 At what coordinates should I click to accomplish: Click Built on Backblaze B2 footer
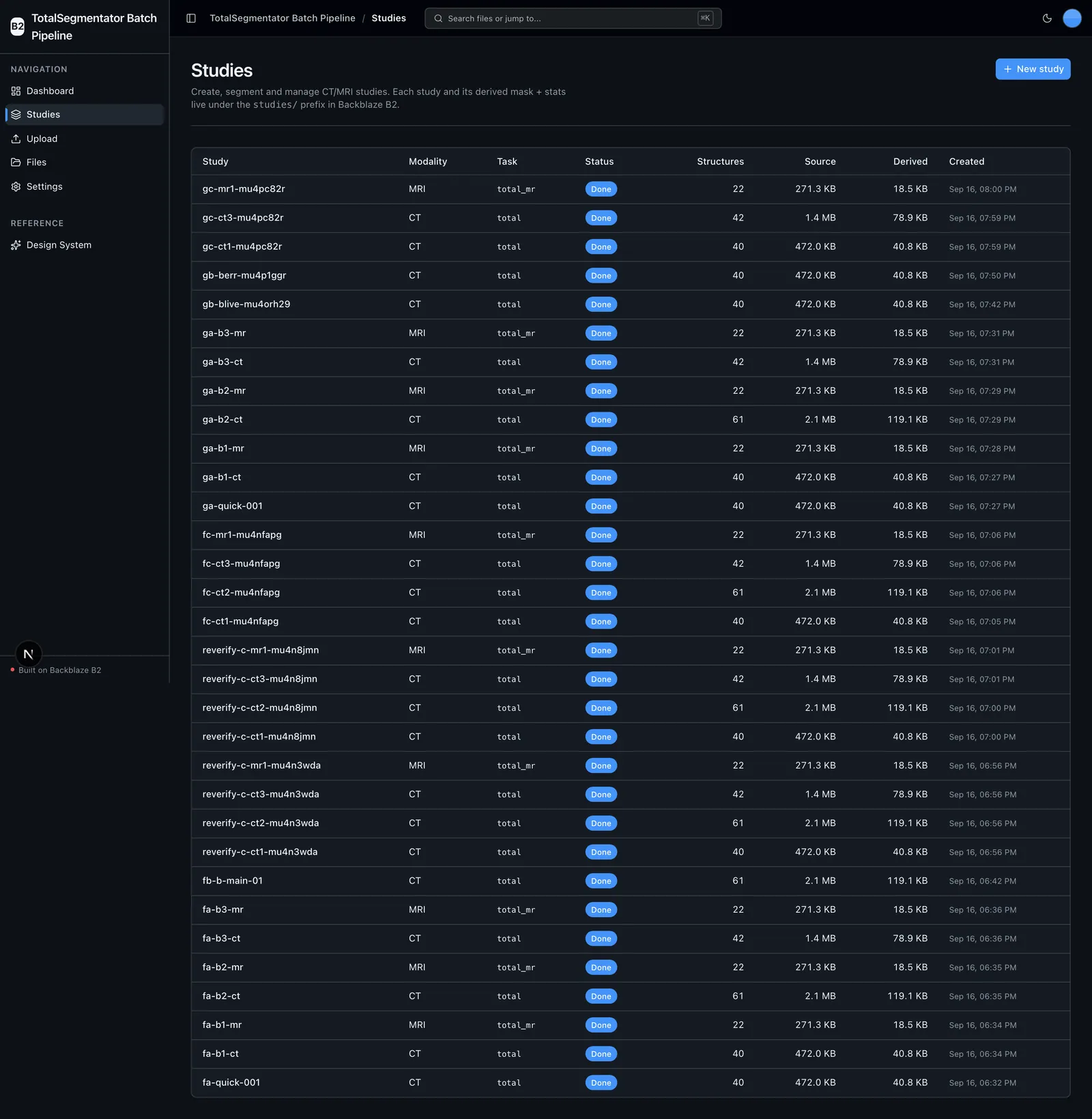pos(60,670)
